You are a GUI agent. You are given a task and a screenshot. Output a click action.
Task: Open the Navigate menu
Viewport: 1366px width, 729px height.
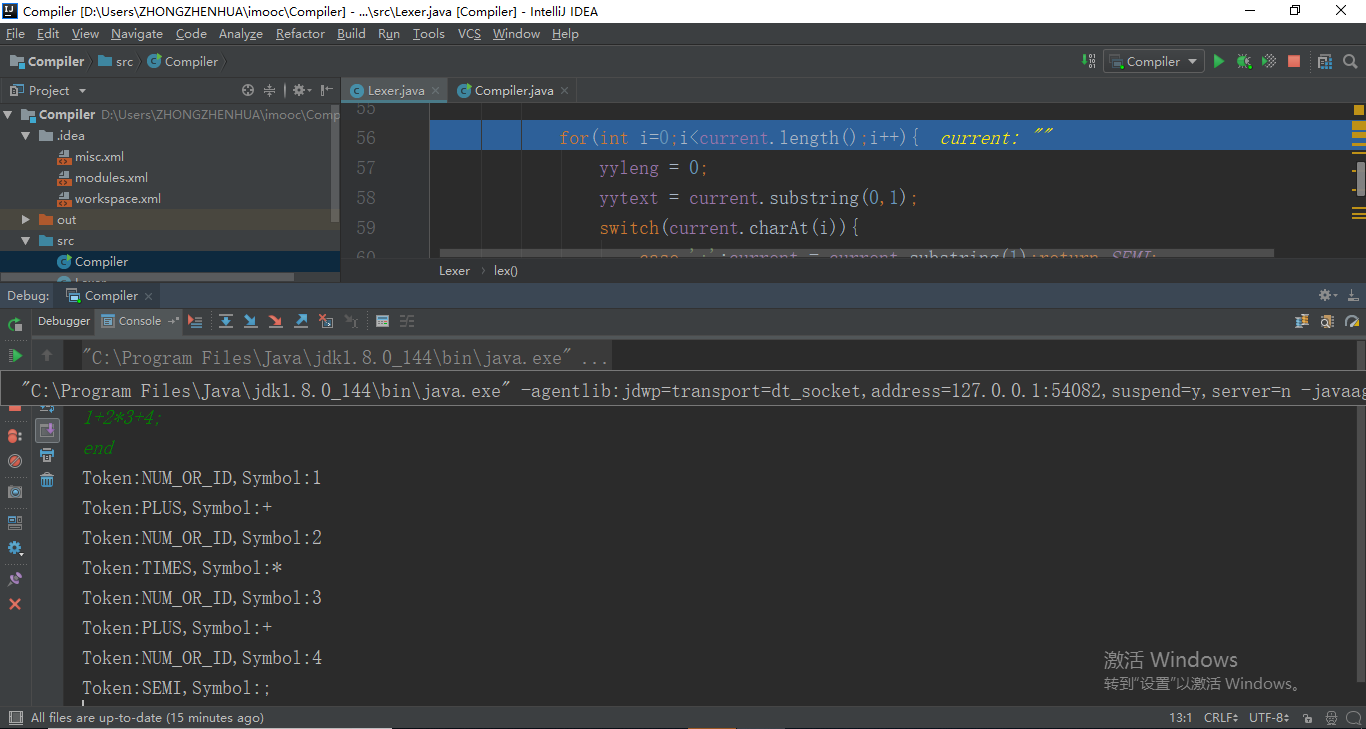coord(137,33)
